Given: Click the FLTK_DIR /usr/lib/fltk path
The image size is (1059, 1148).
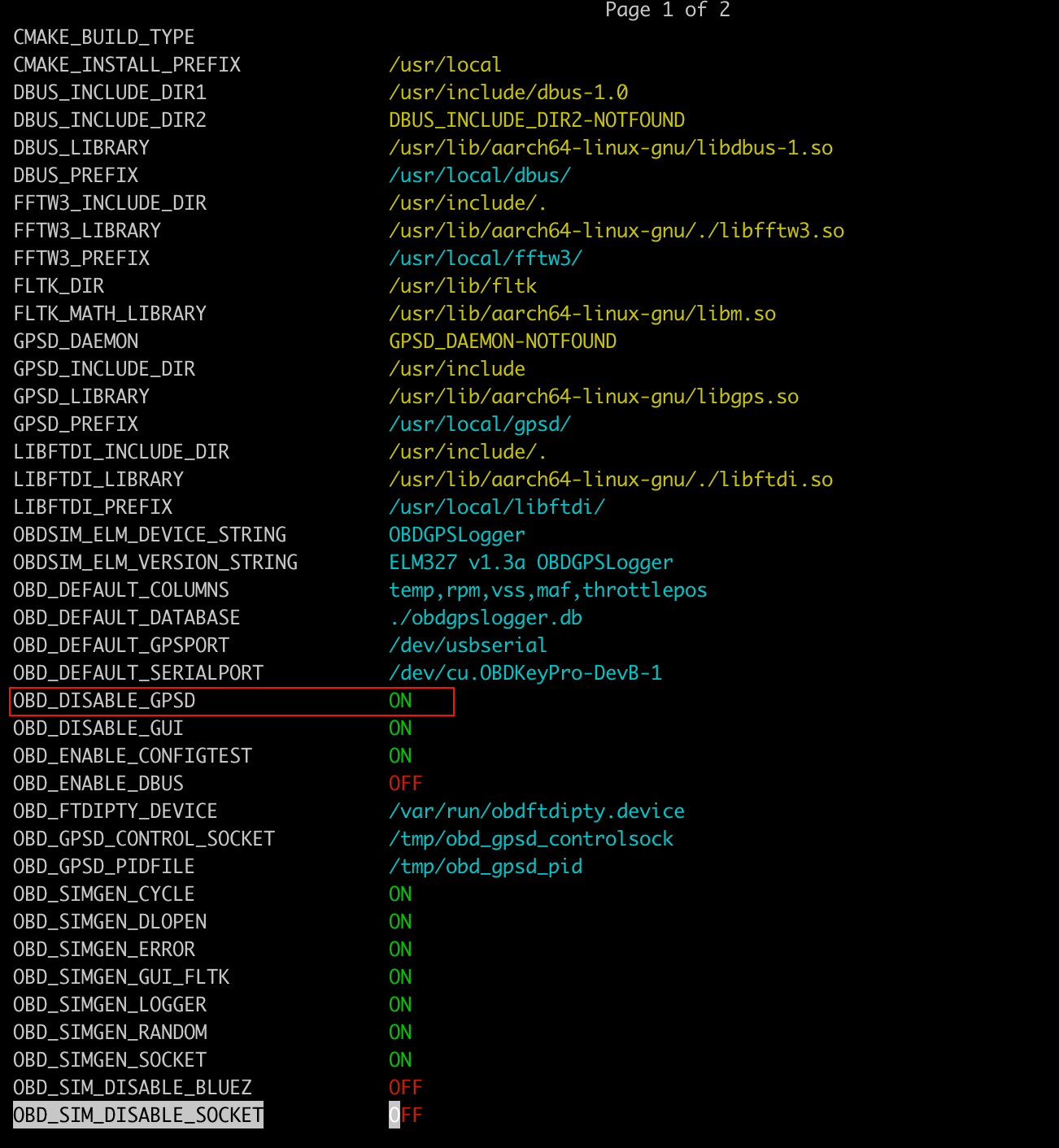Looking at the screenshot, I should (463, 286).
